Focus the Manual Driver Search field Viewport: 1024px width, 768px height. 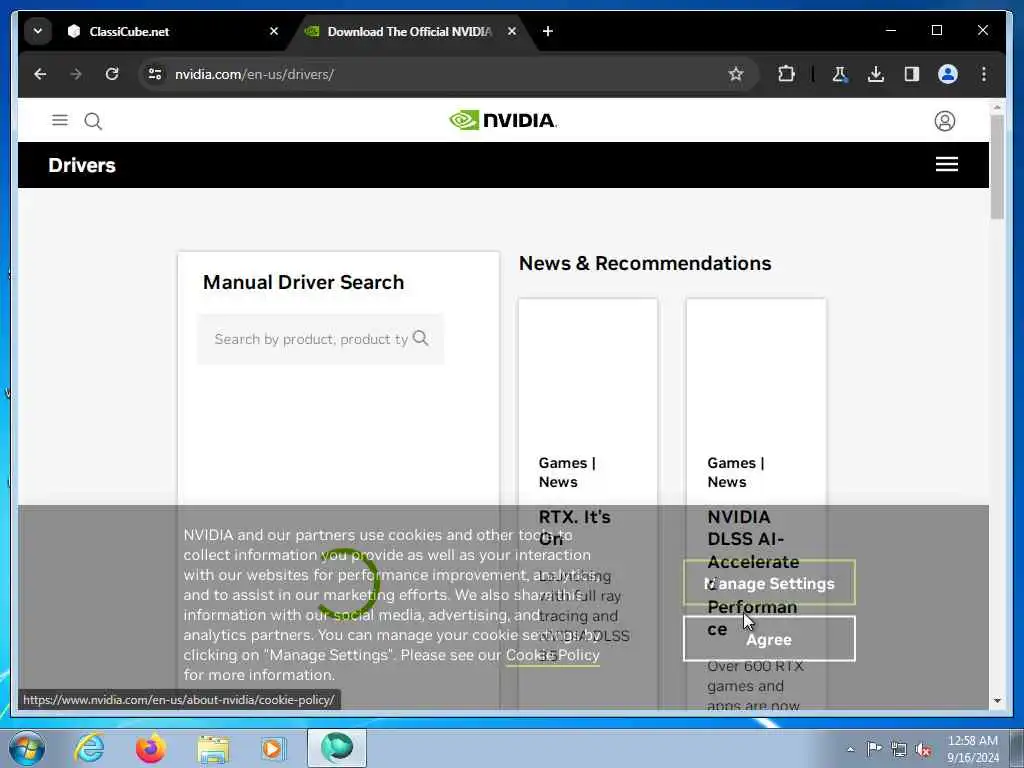pos(320,339)
